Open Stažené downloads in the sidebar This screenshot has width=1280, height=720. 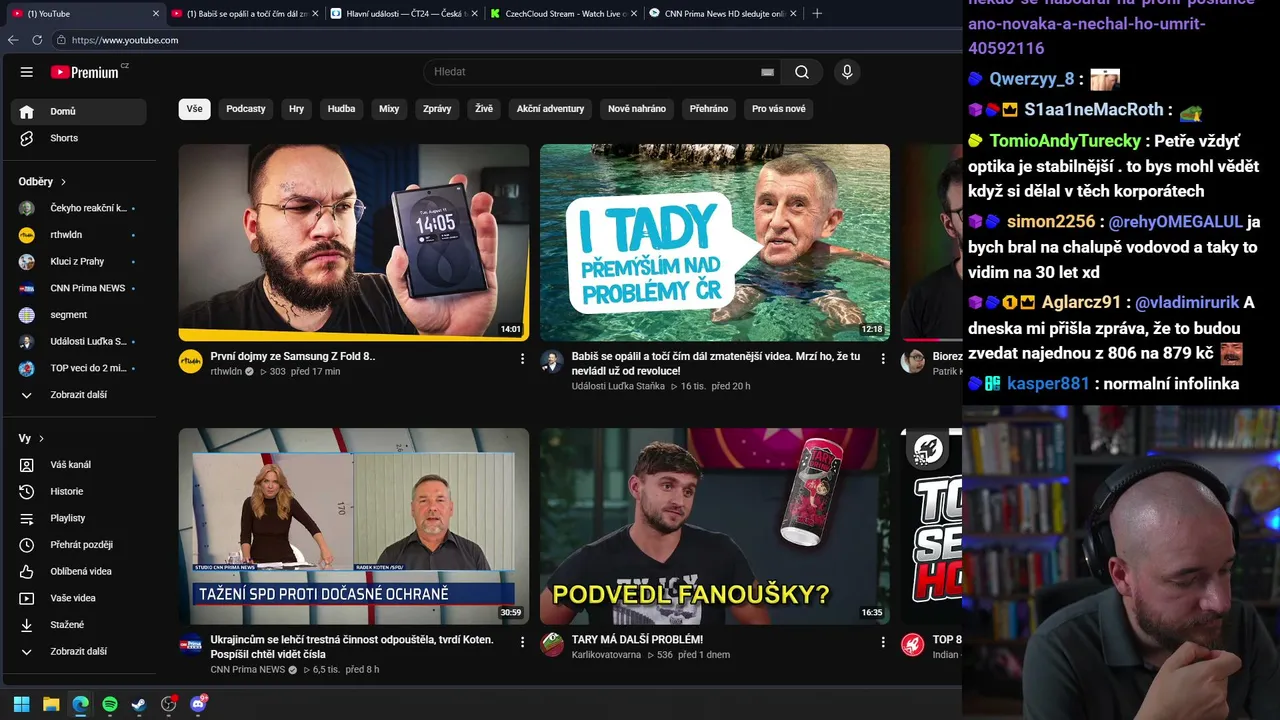click(x=78, y=625)
